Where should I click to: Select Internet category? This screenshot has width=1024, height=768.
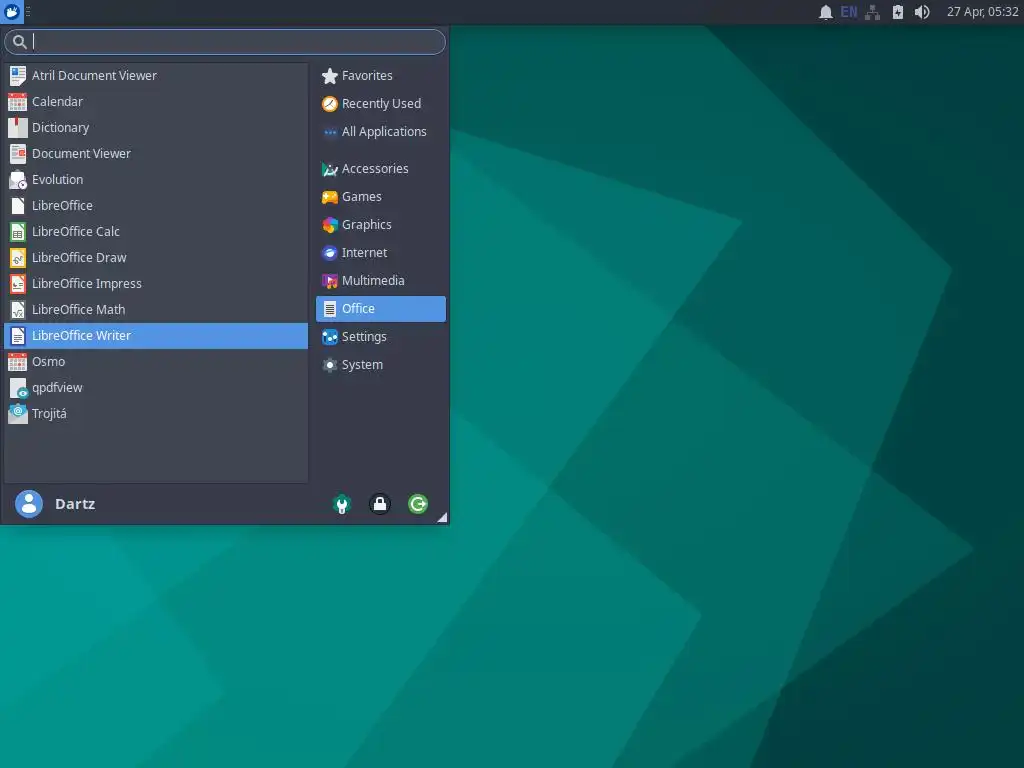pyautogui.click(x=381, y=253)
